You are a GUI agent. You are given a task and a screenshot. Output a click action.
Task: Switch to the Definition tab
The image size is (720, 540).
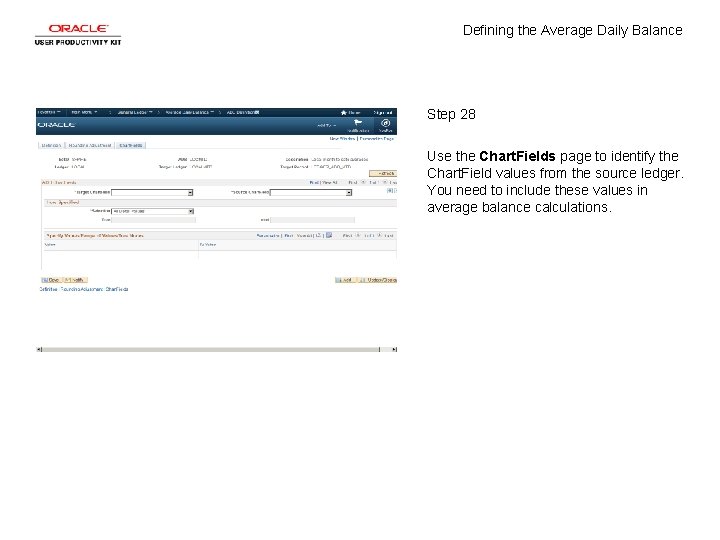click(x=51, y=146)
